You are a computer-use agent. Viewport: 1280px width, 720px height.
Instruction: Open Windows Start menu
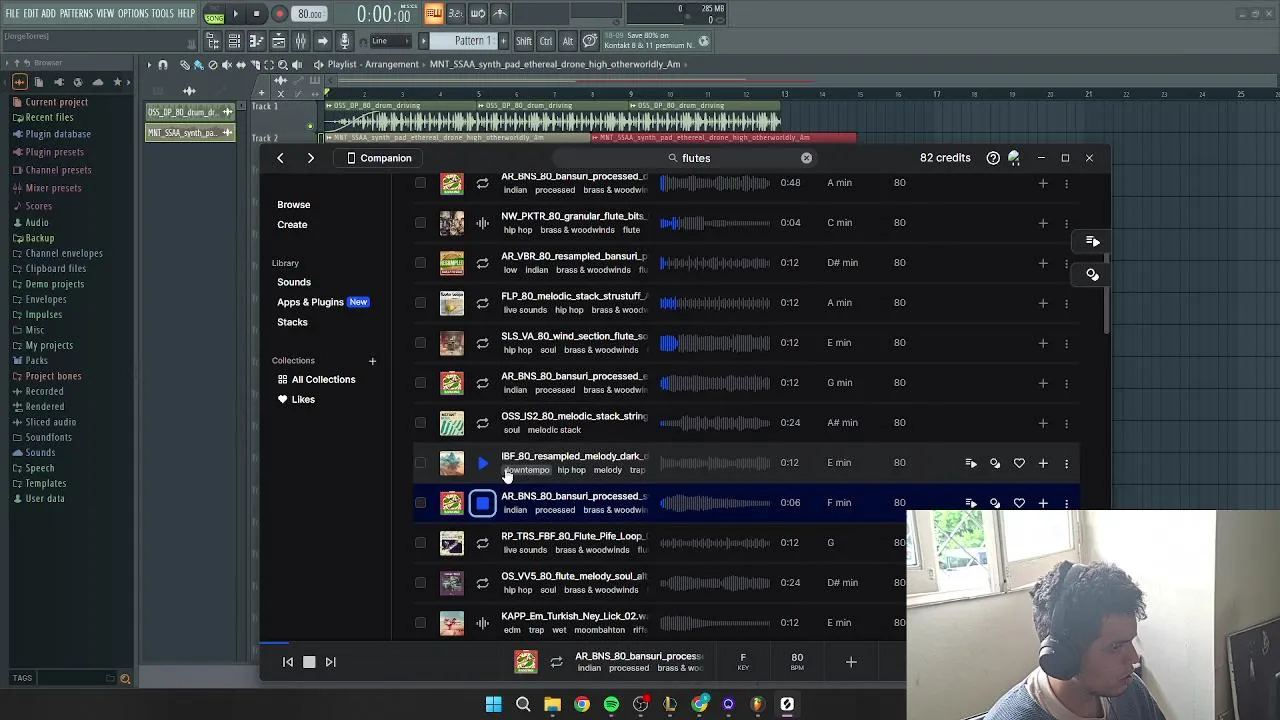[x=494, y=705]
